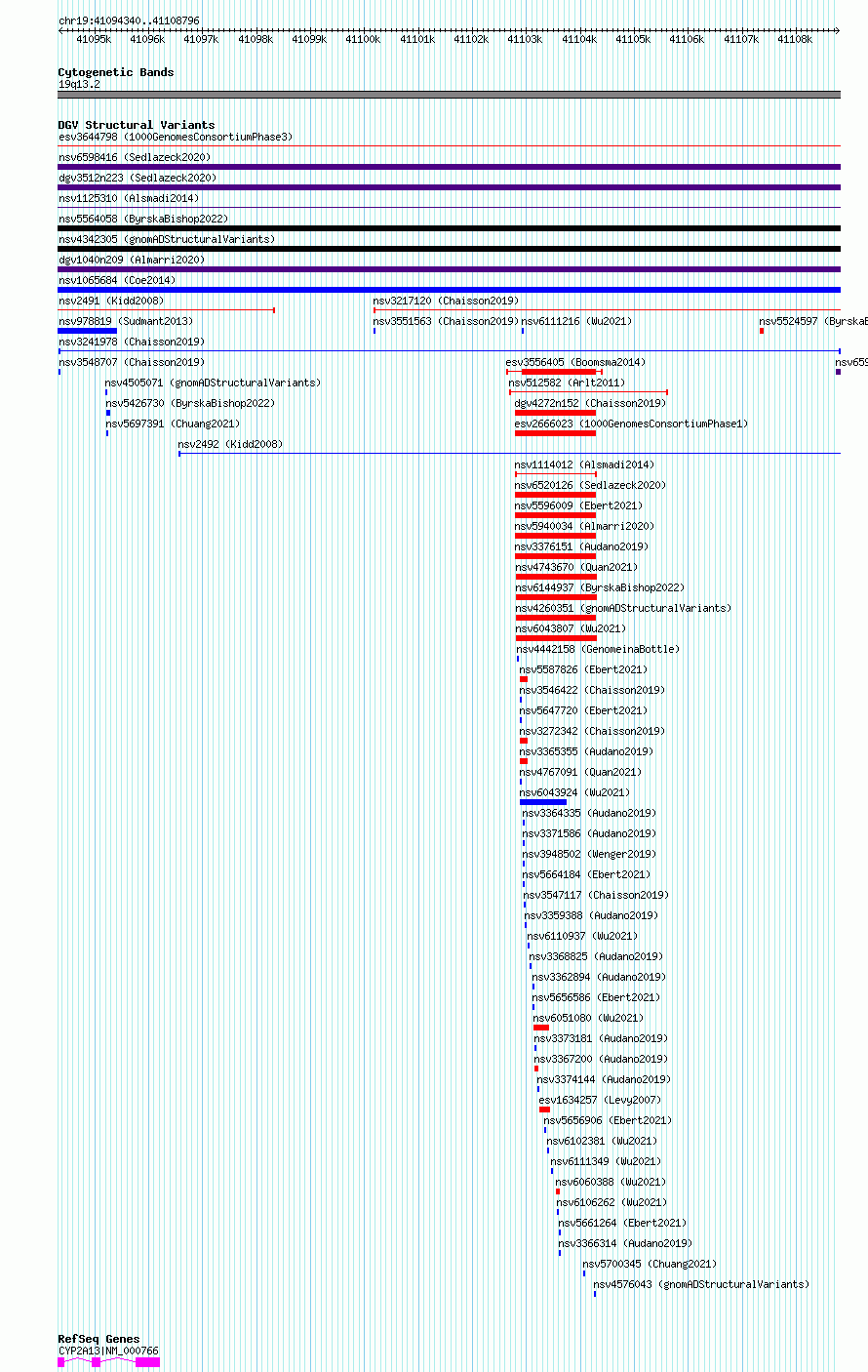Viewport: 868px width, 1372px height.
Task: Open variant nsv6110937 (Wu2021)
Action: (583, 936)
